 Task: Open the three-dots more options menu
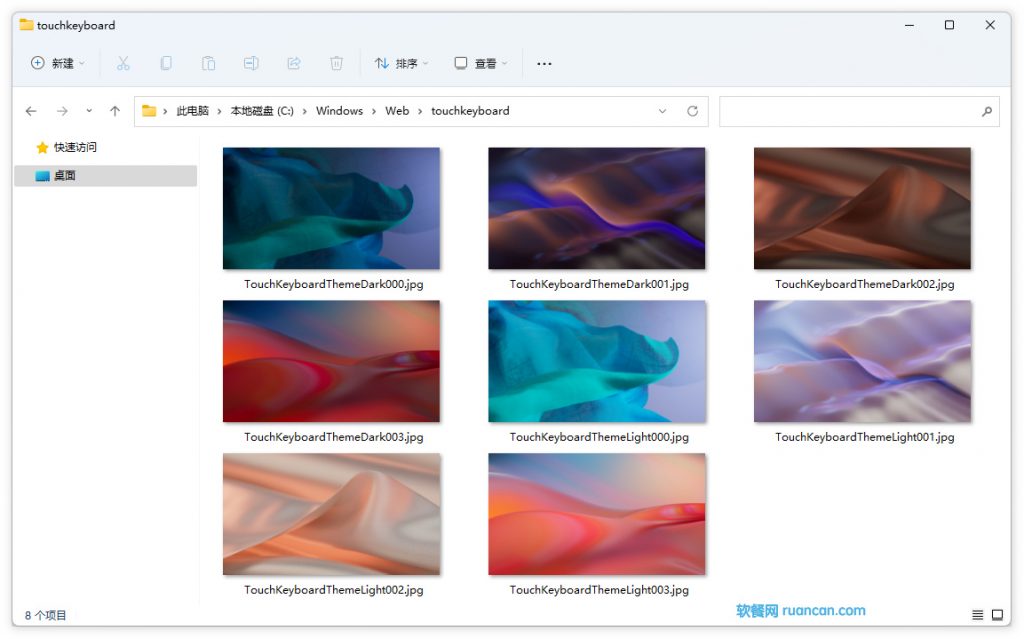point(544,63)
